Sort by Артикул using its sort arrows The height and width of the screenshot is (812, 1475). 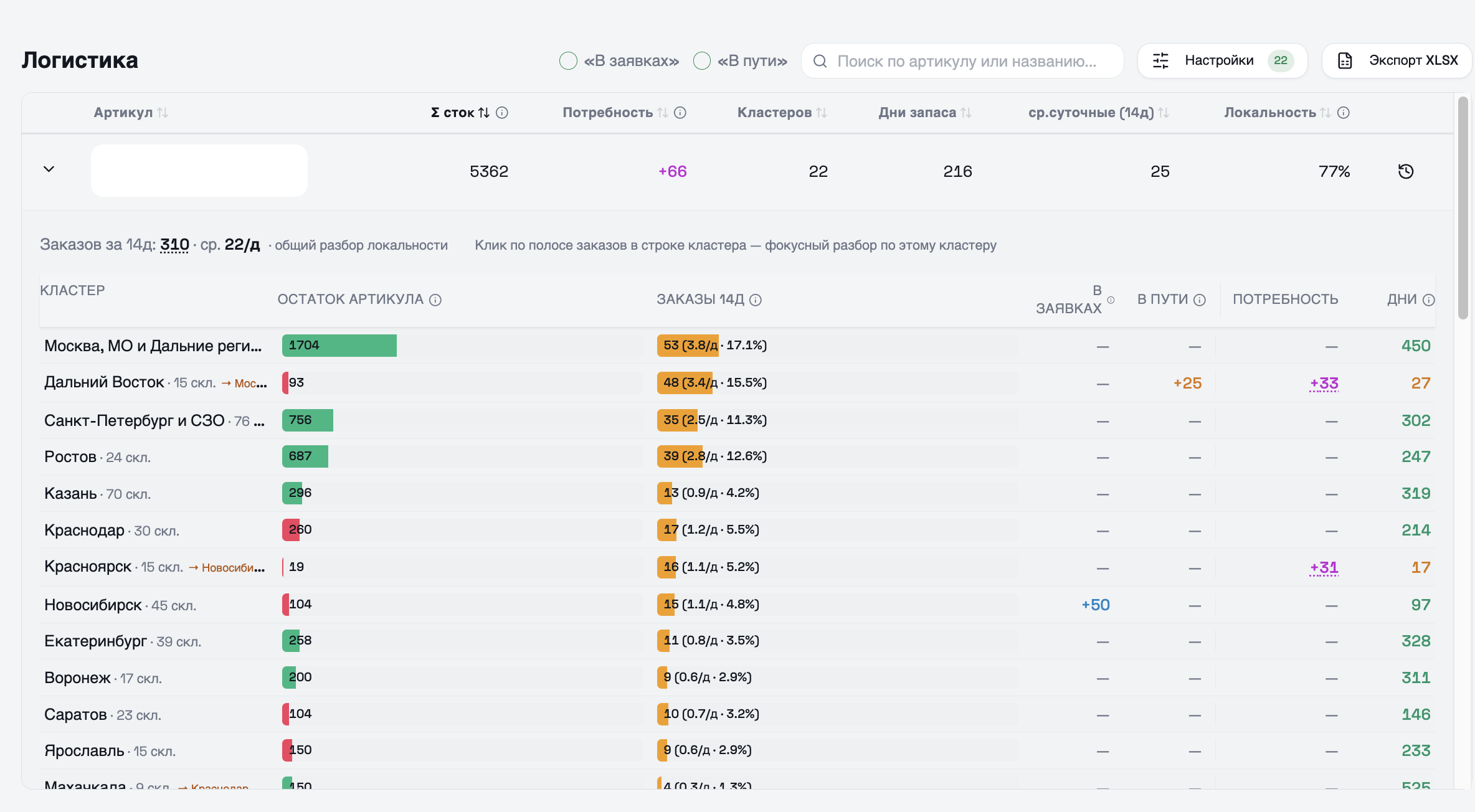coord(163,113)
